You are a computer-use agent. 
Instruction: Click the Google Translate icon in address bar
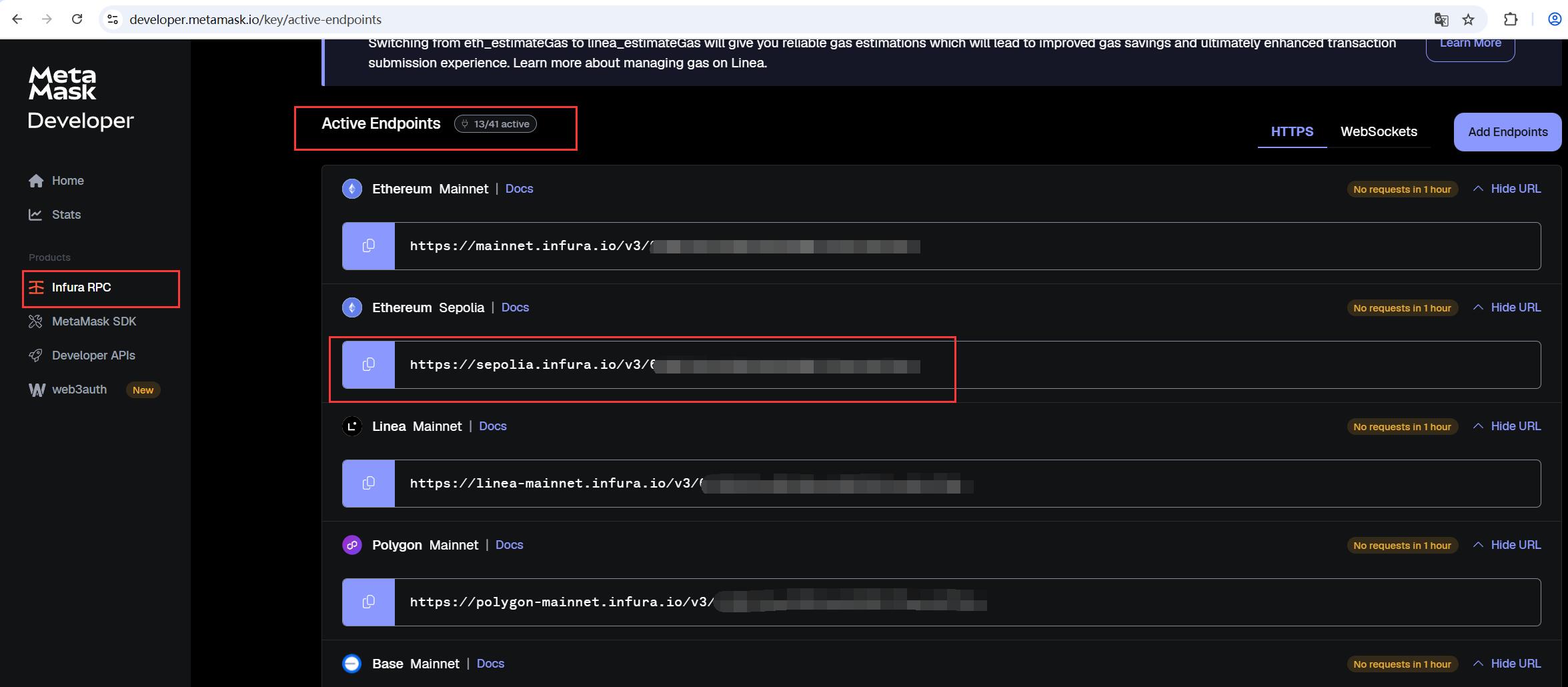coord(1441,19)
